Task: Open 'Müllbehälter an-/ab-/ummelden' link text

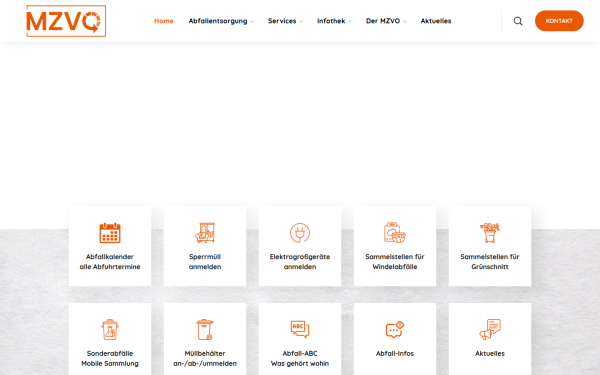Action: click(205, 359)
